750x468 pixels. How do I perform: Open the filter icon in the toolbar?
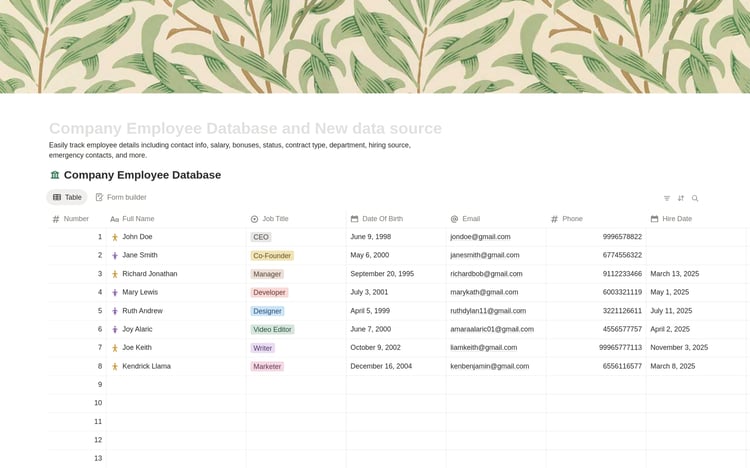click(x=667, y=198)
